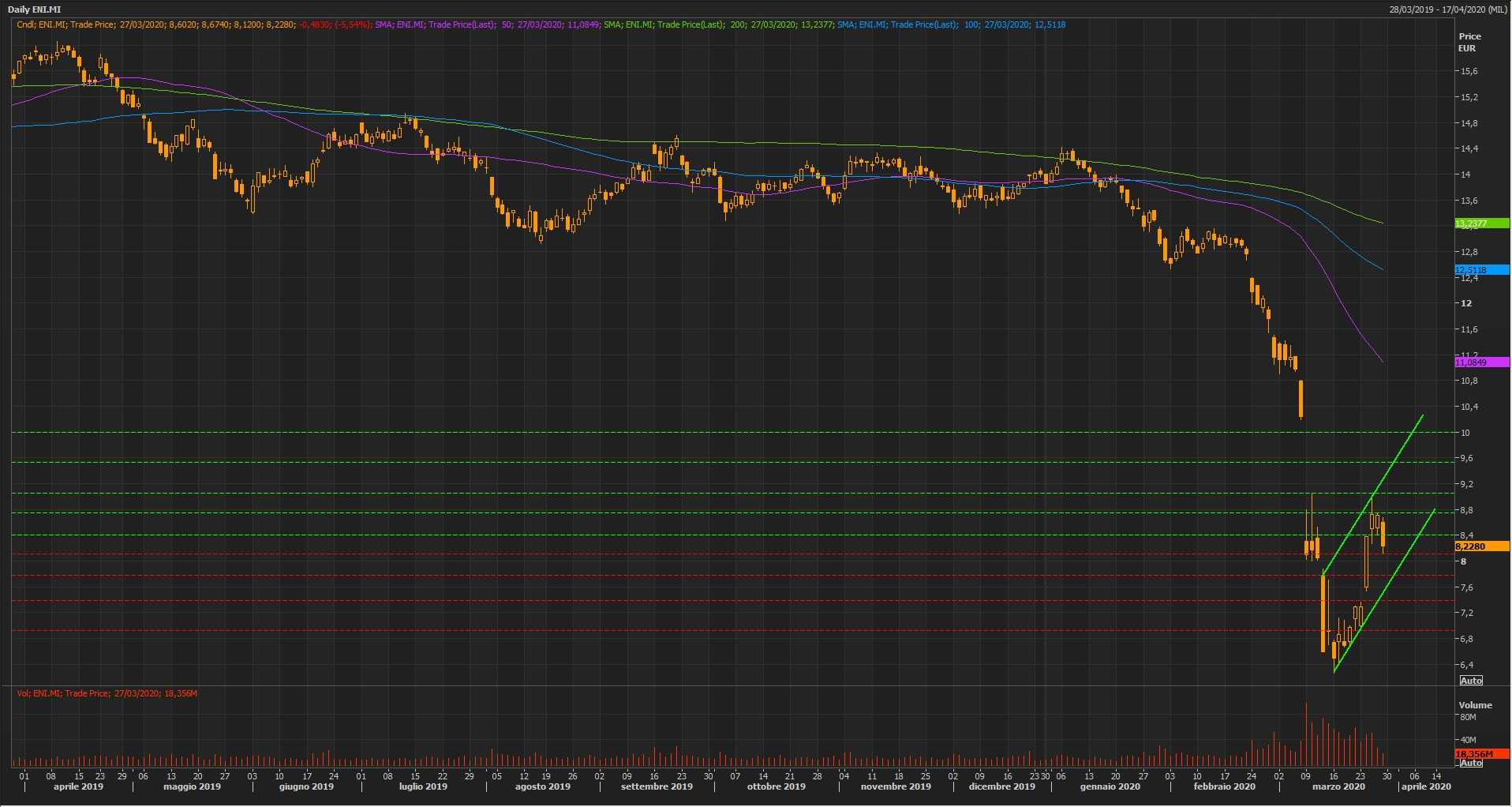Image resolution: width=1512 pixels, height=807 pixels.
Task: Click the magenta 11,0849 SMA value tag
Action: point(1481,362)
